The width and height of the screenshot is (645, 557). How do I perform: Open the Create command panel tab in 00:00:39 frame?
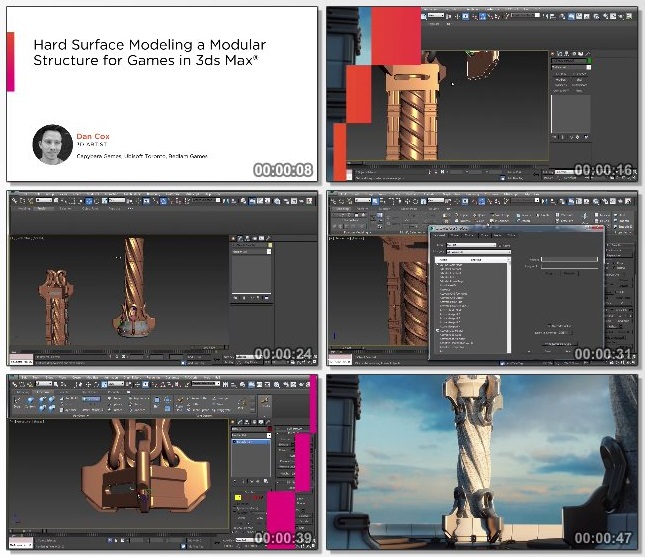[x=233, y=422]
